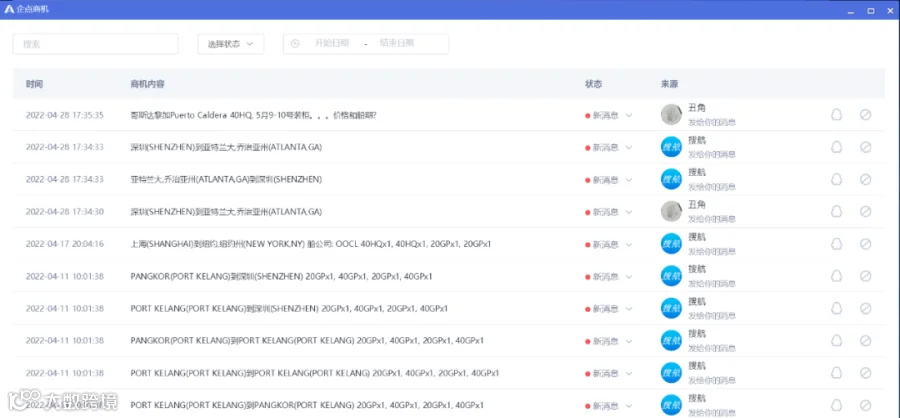Click the 丑角 avatar in the 17:34:30 row

671,211
